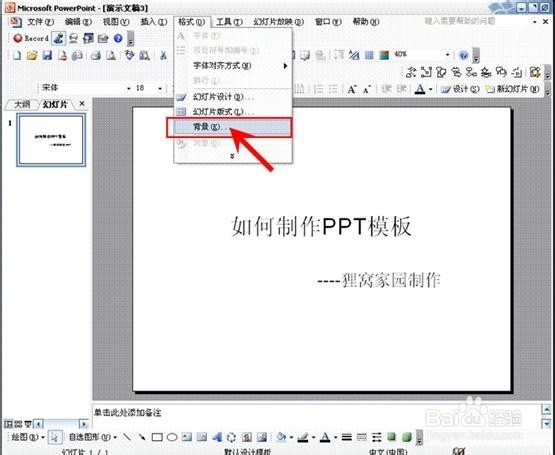Expand full Format menu with double chevron
This screenshot has height=455, width=555.
[x=232, y=156]
